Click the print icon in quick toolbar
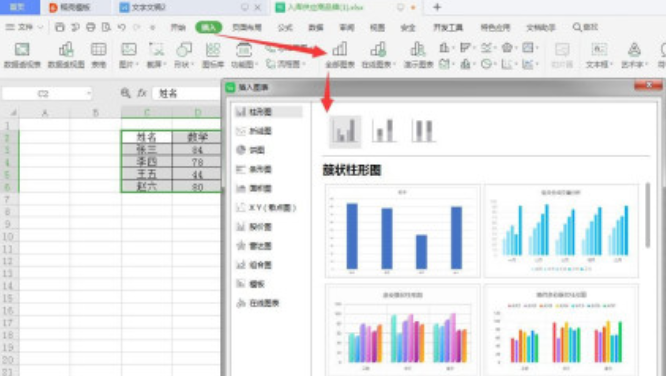The image size is (666, 376). point(90,27)
